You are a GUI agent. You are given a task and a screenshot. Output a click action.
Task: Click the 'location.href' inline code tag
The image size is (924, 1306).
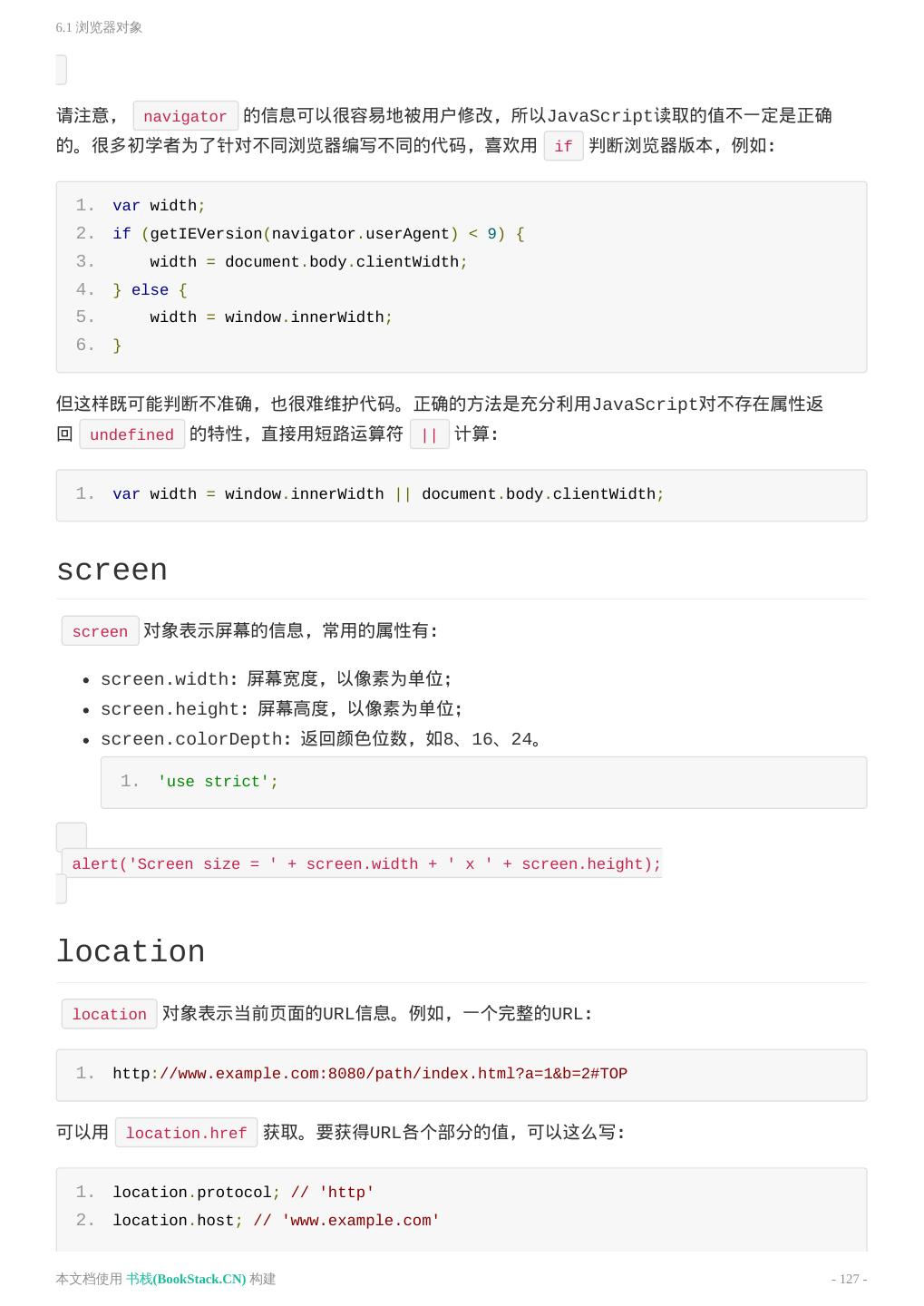[186, 1133]
